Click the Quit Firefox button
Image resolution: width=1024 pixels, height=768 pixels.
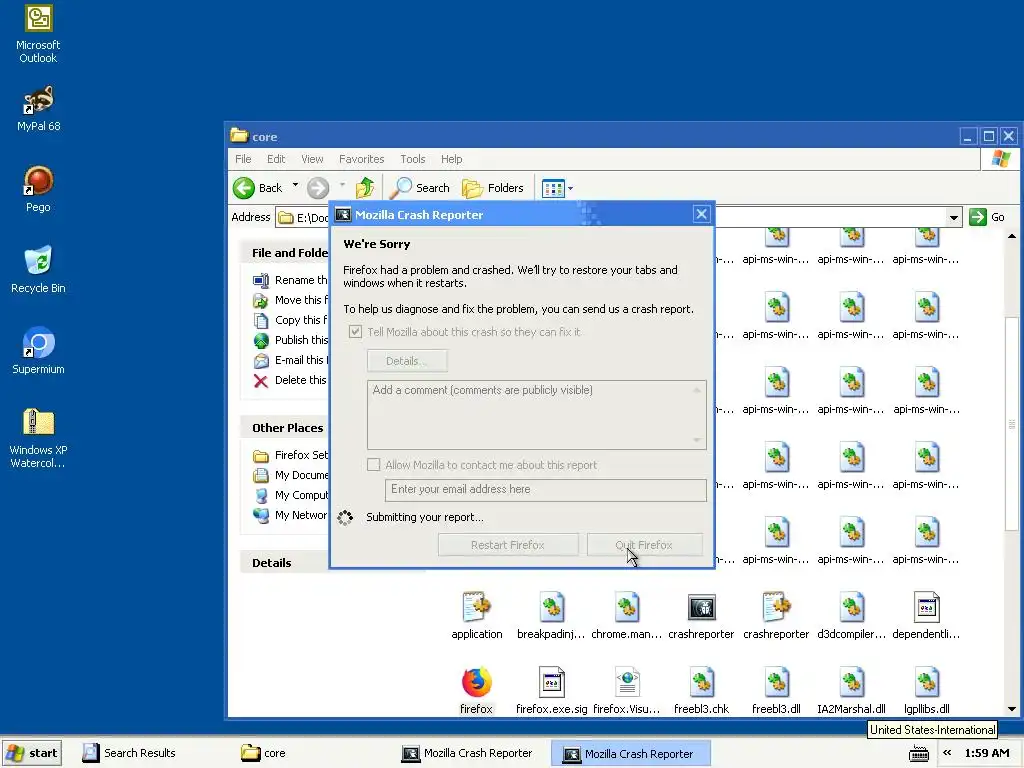point(645,545)
